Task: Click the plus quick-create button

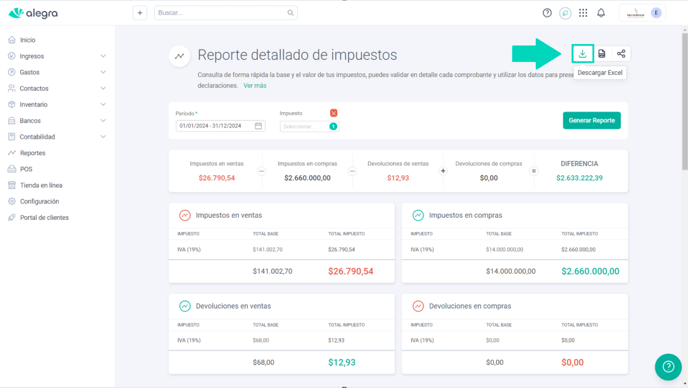Action: [x=140, y=13]
